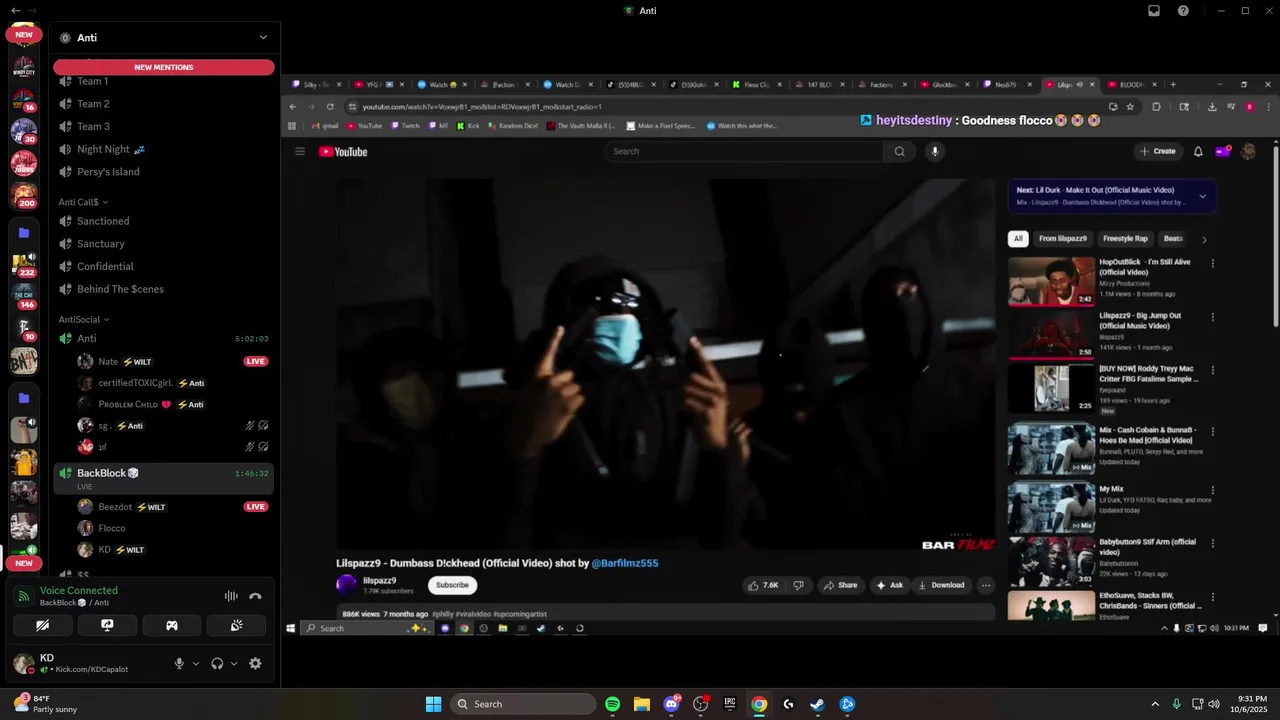Collapse the AntiSocial category

(84, 319)
